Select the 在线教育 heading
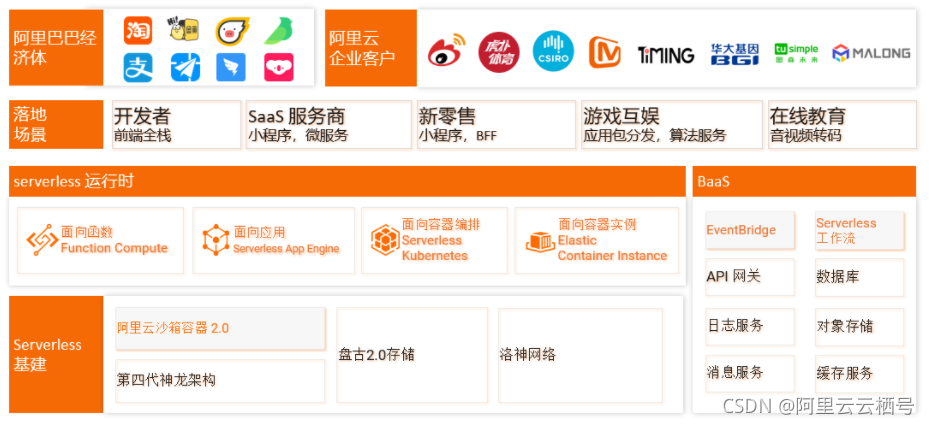Screen dimensions: 929x424 pos(808,116)
